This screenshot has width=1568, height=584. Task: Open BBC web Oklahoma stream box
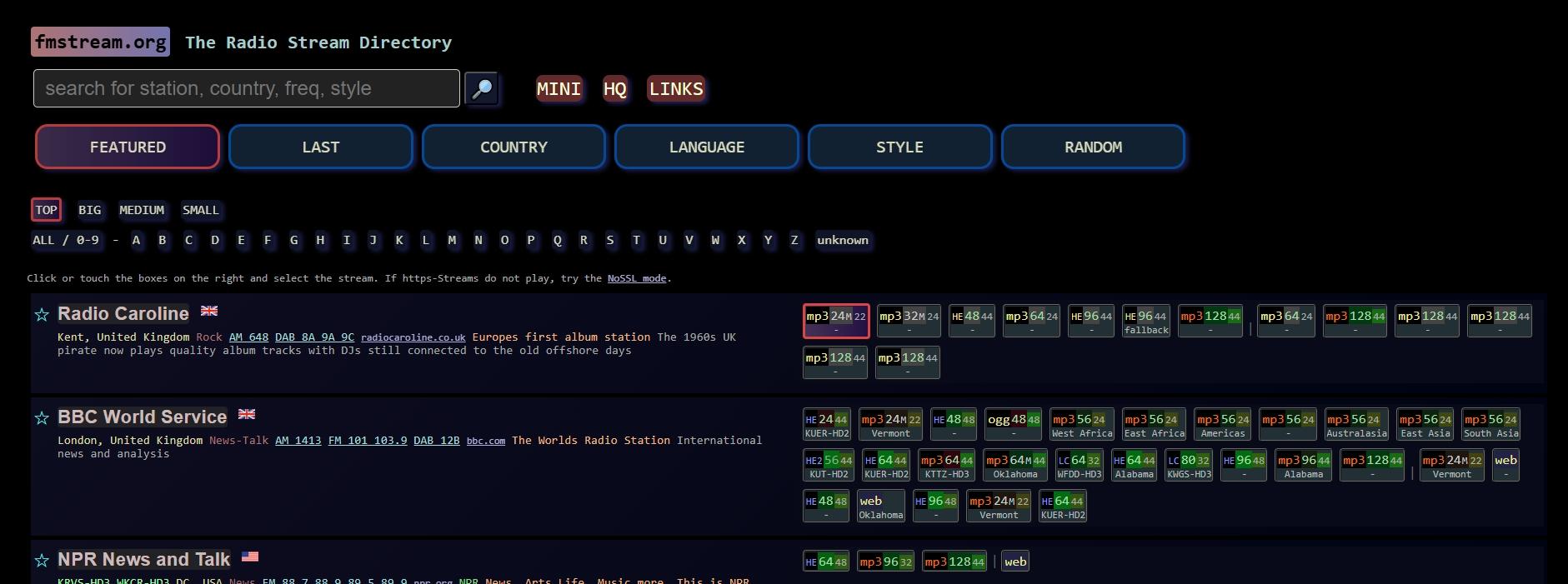point(881,507)
